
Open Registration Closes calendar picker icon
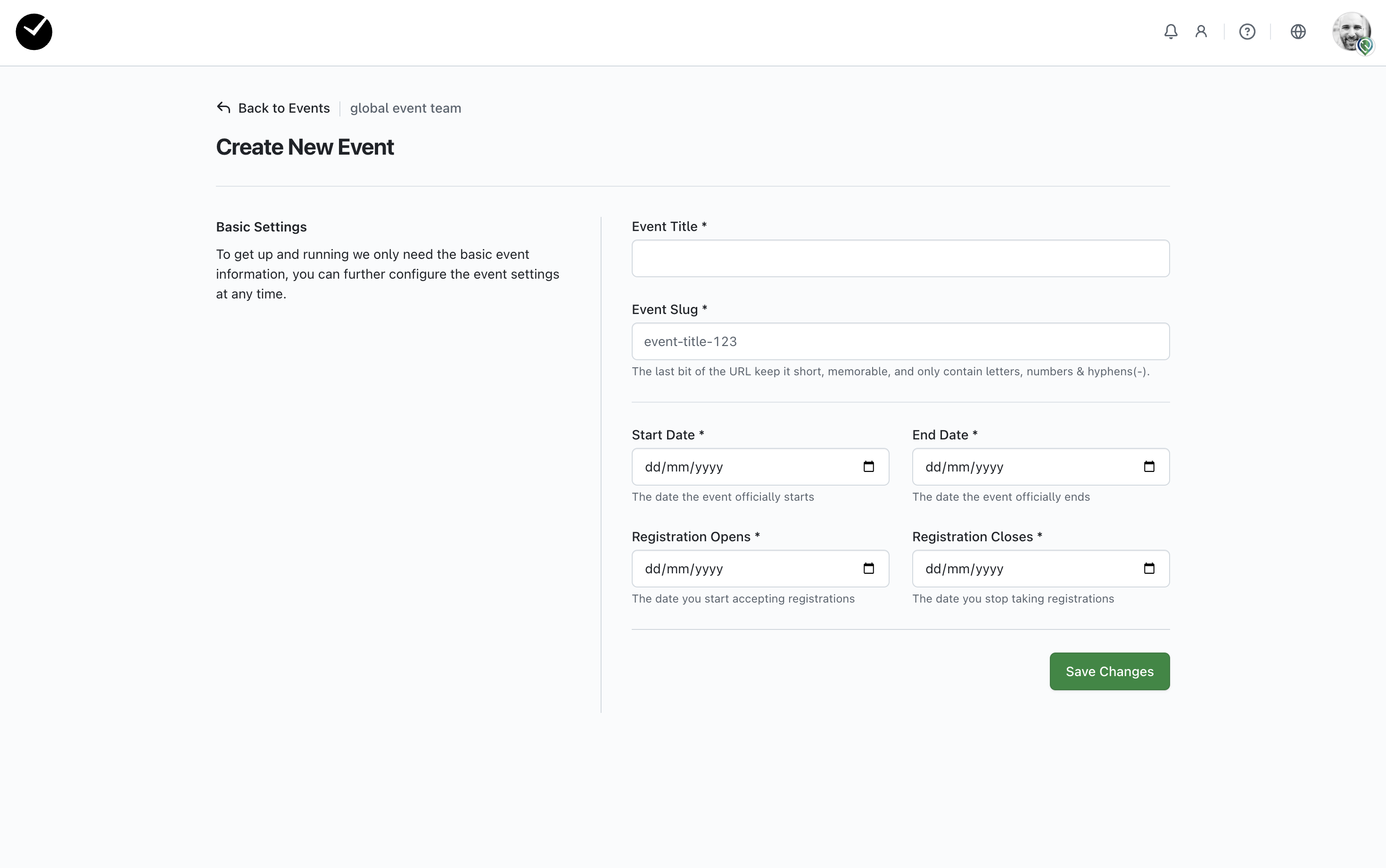click(1149, 568)
